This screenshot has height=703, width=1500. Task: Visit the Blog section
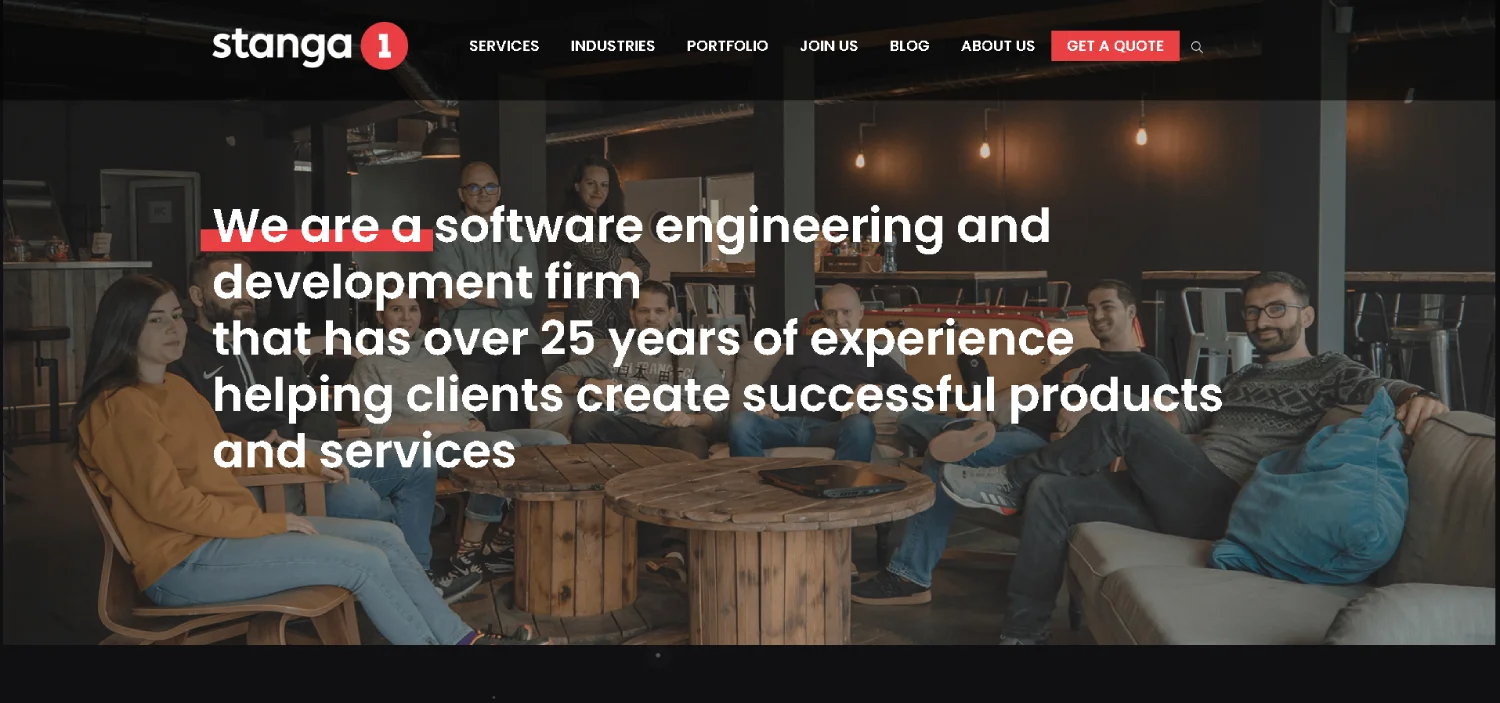[x=909, y=46]
